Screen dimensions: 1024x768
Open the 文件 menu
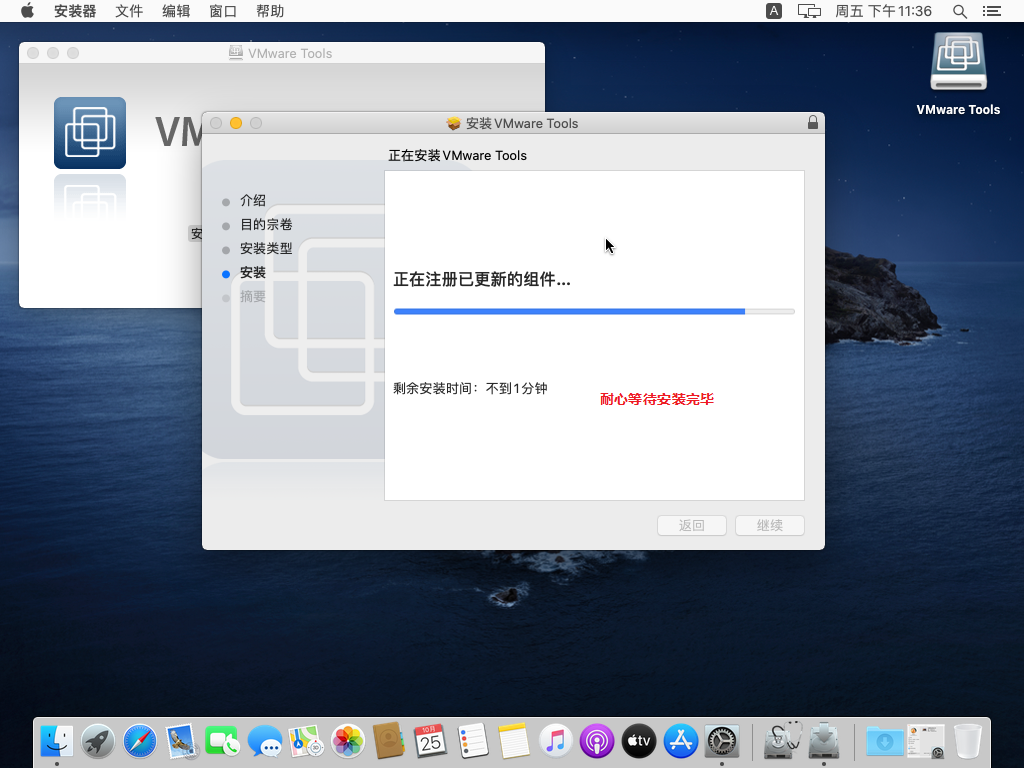pos(129,11)
